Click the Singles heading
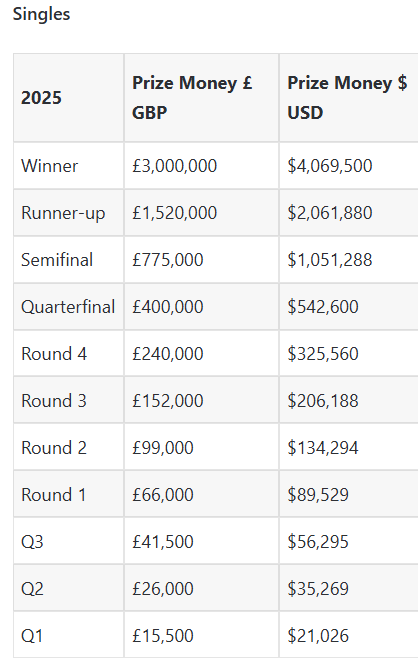 click(41, 14)
